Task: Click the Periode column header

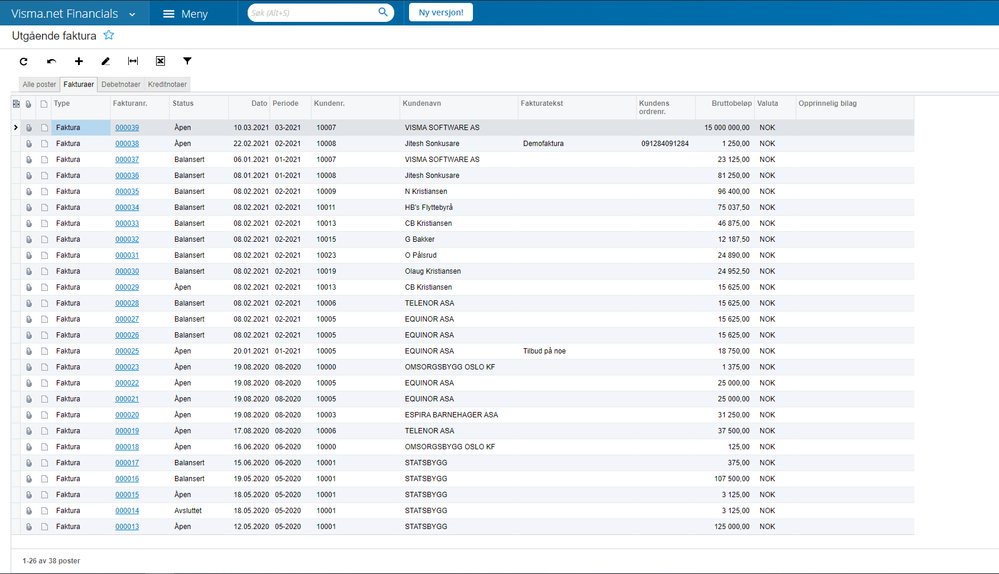Action: (285, 103)
